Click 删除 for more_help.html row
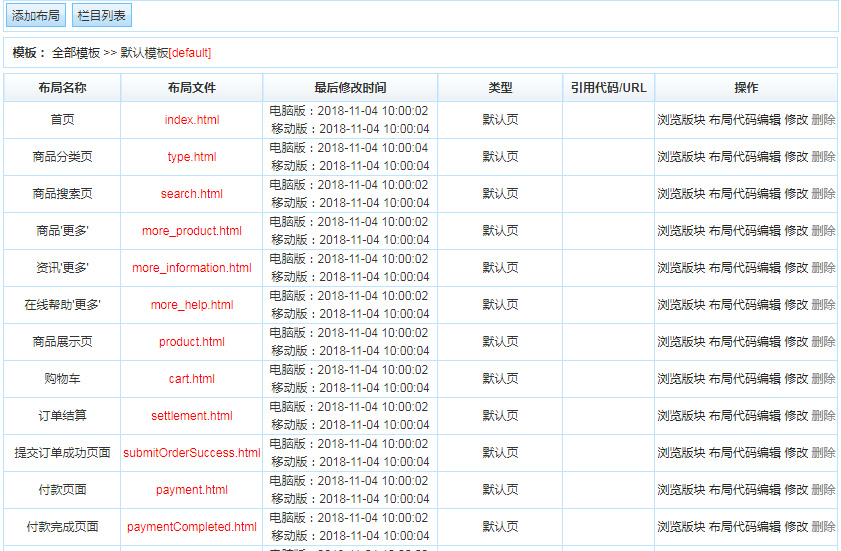 pos(823,305)
